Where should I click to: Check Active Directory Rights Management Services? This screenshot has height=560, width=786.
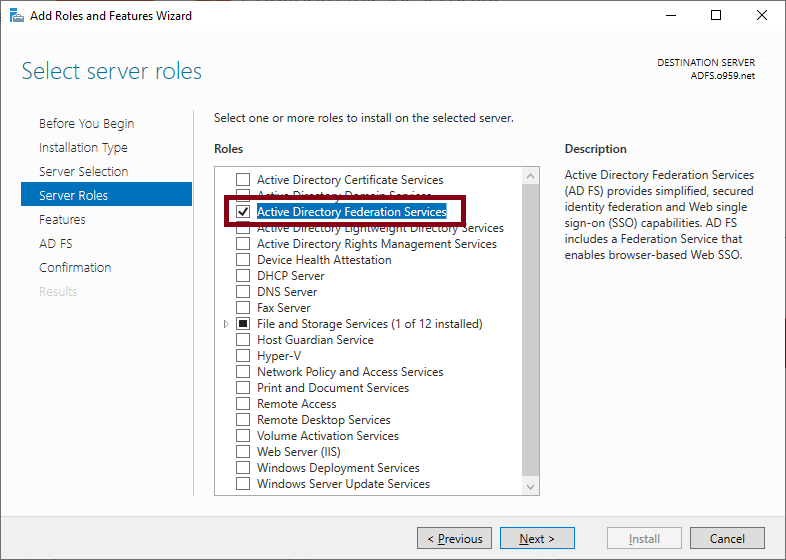click(x=243, y=244)
